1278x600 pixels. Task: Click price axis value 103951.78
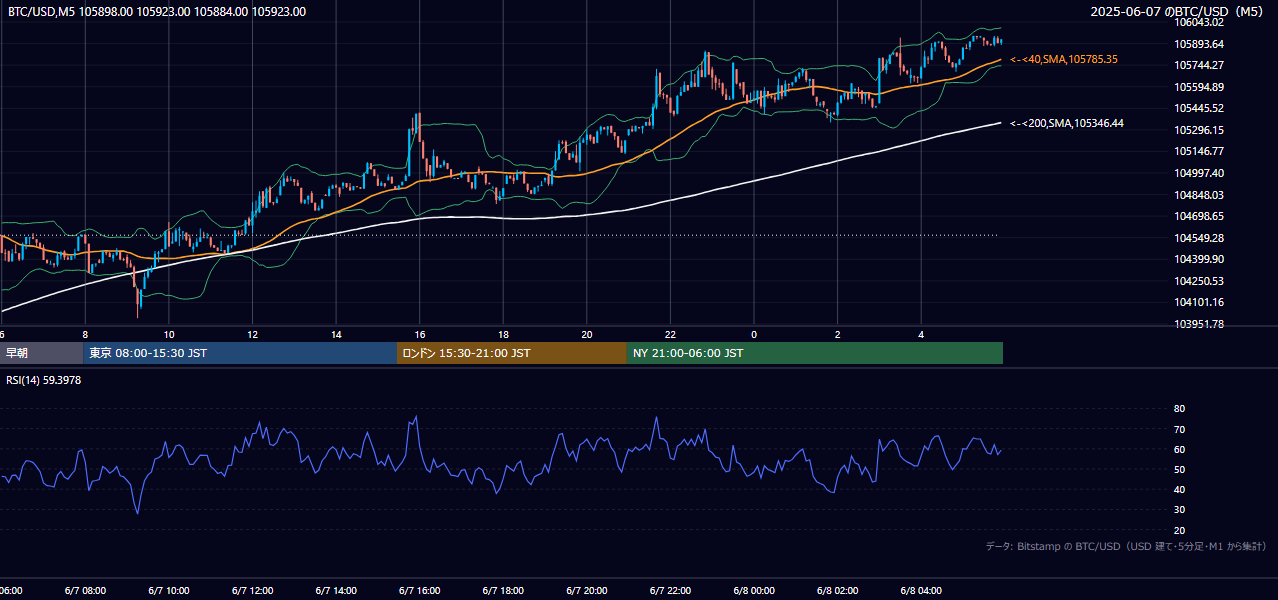[1200, 324]
